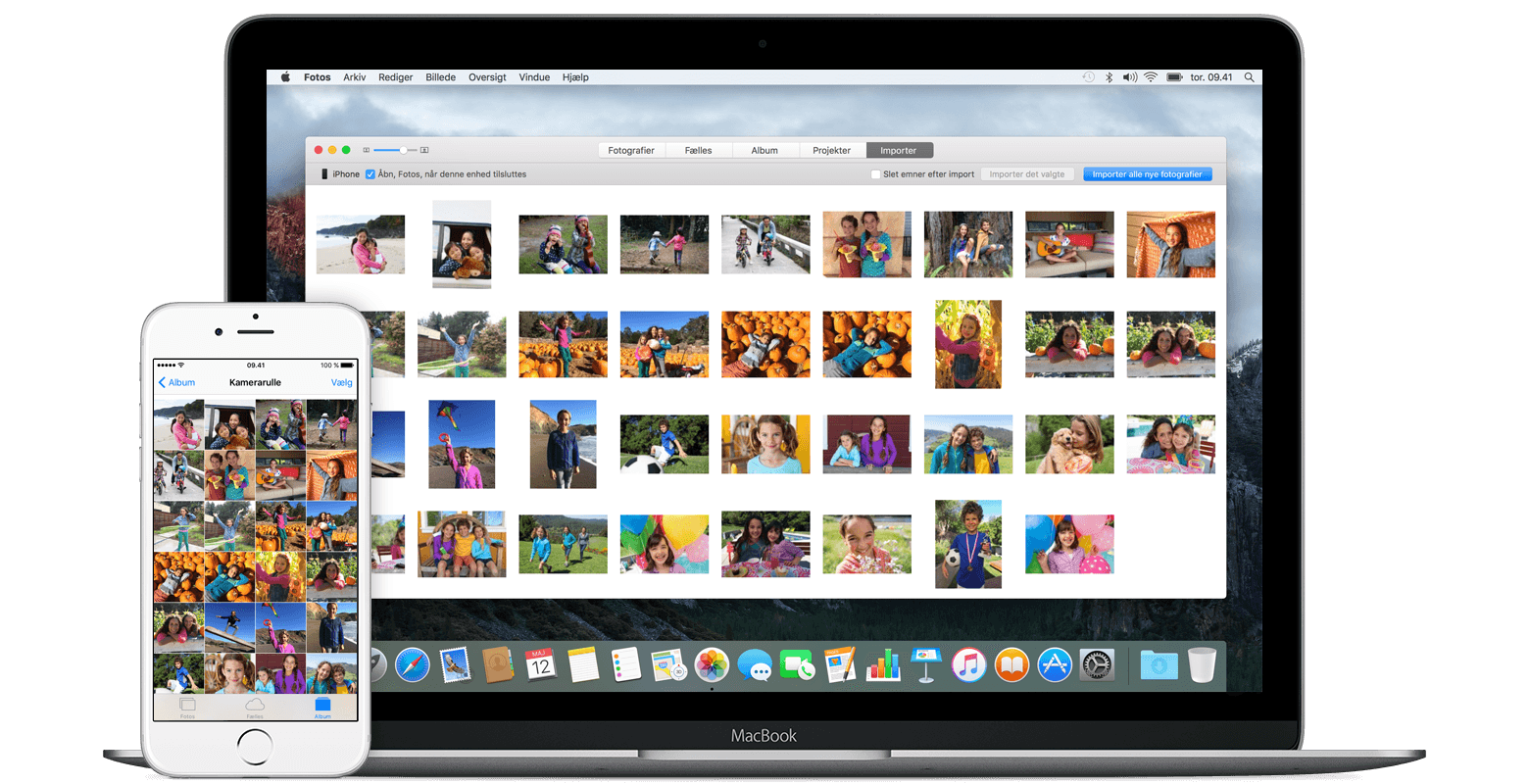Screen dimensions: 1529x784
Task: Open the Arkiv menu
Action: pos(354,77)
